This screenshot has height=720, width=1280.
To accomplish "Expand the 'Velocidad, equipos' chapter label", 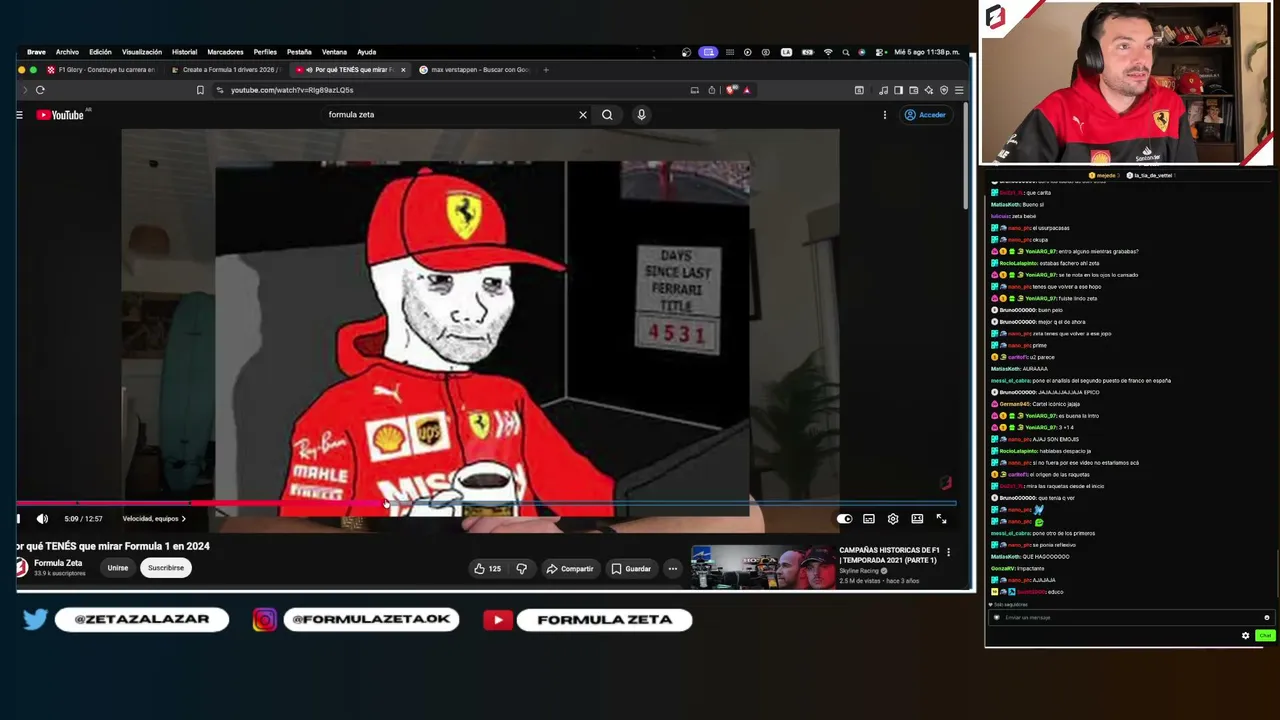I will (154, 519).
